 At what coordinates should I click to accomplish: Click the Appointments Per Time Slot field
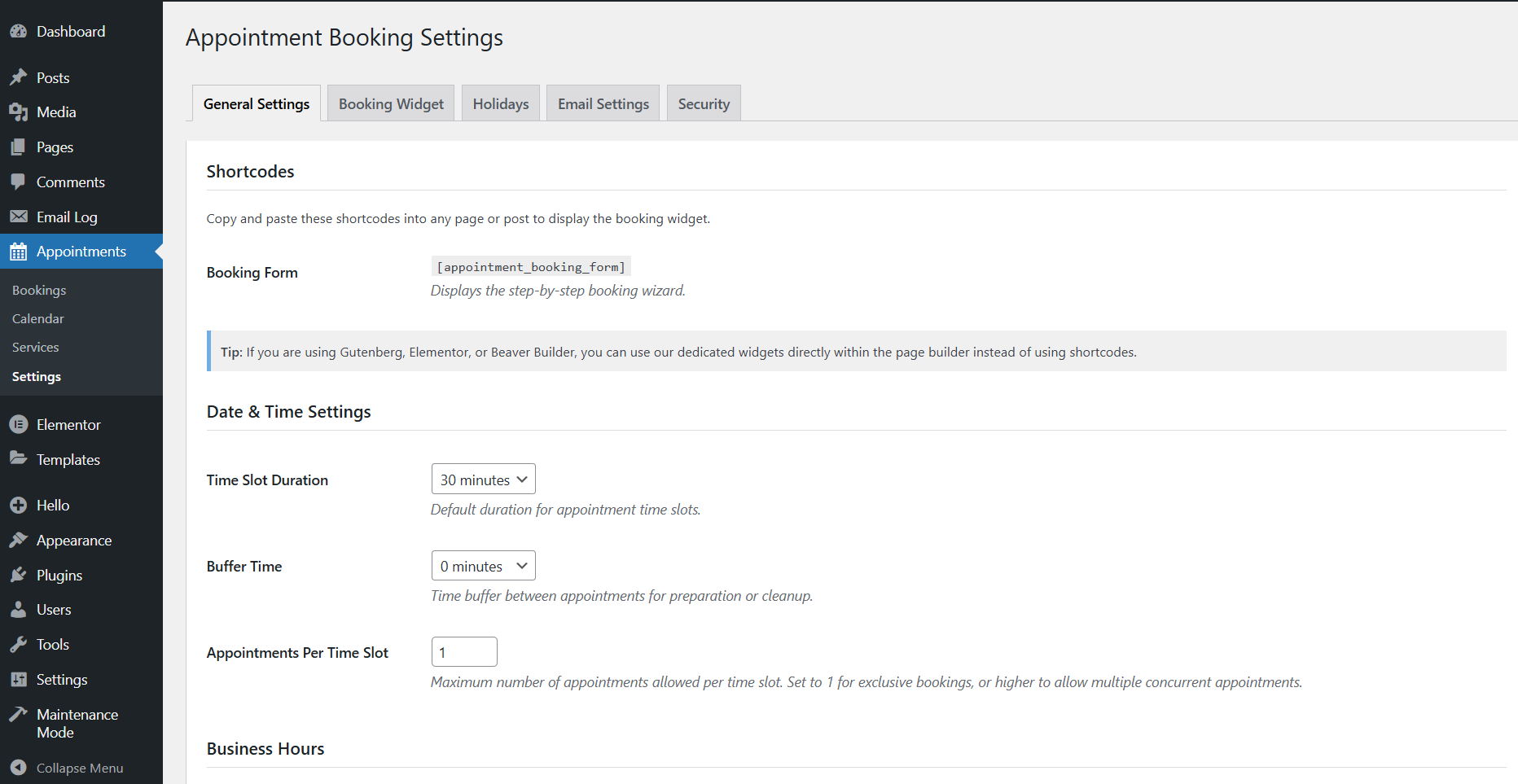464,652
